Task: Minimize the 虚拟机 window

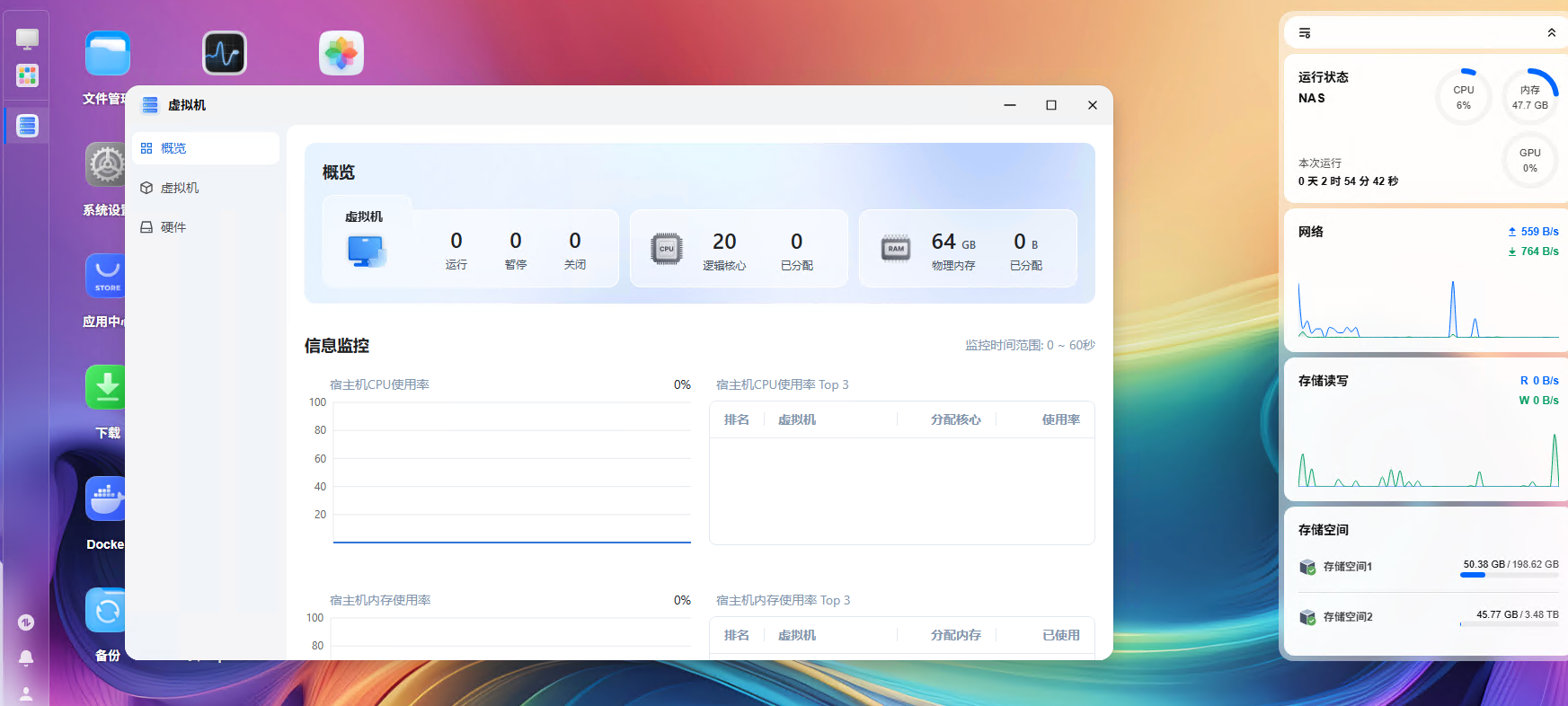Action: 1010,105
